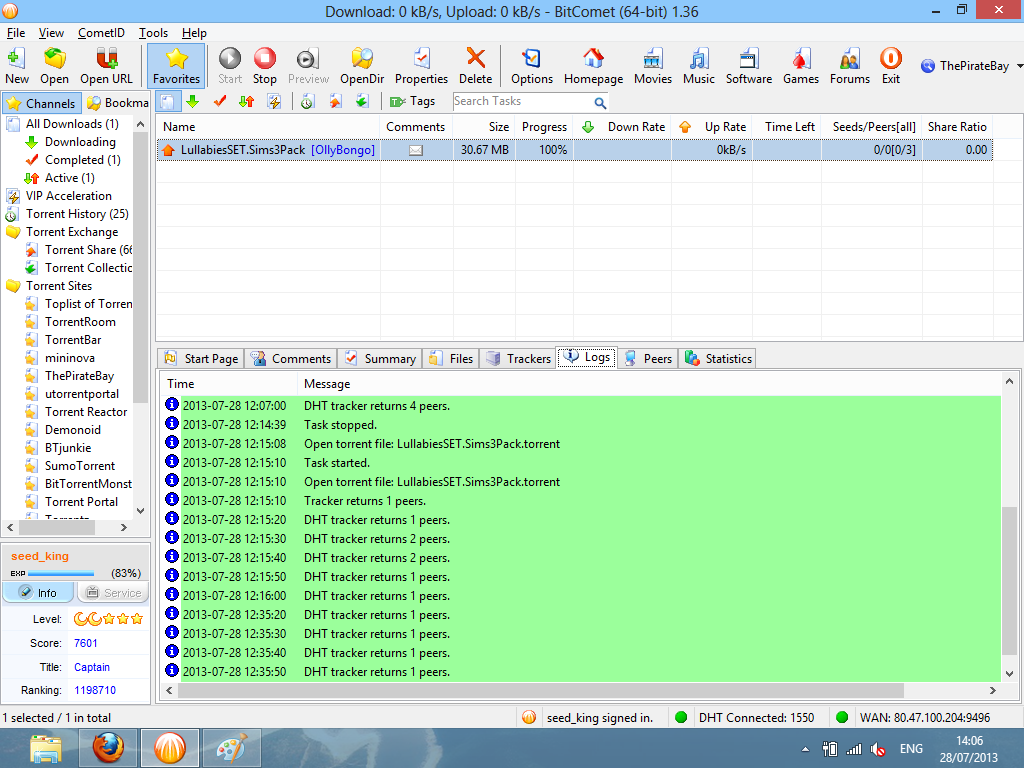Viewport: 1024px width, 768px height.
Task: Switch to the Peers tab
Action: [648, 358]
